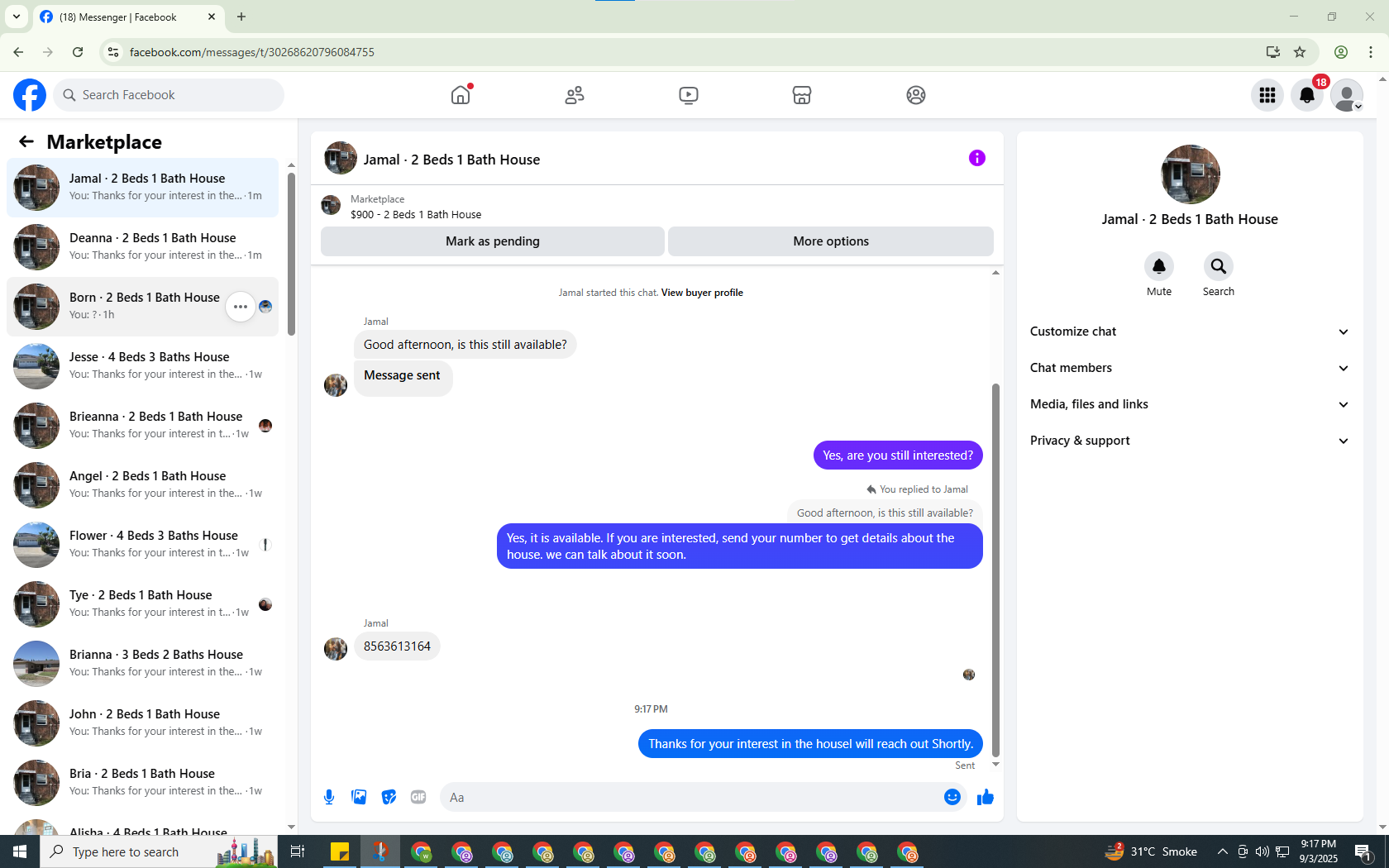1389x868 pixels.
Task: Reload the page
Action: click(x=78, y=52)
